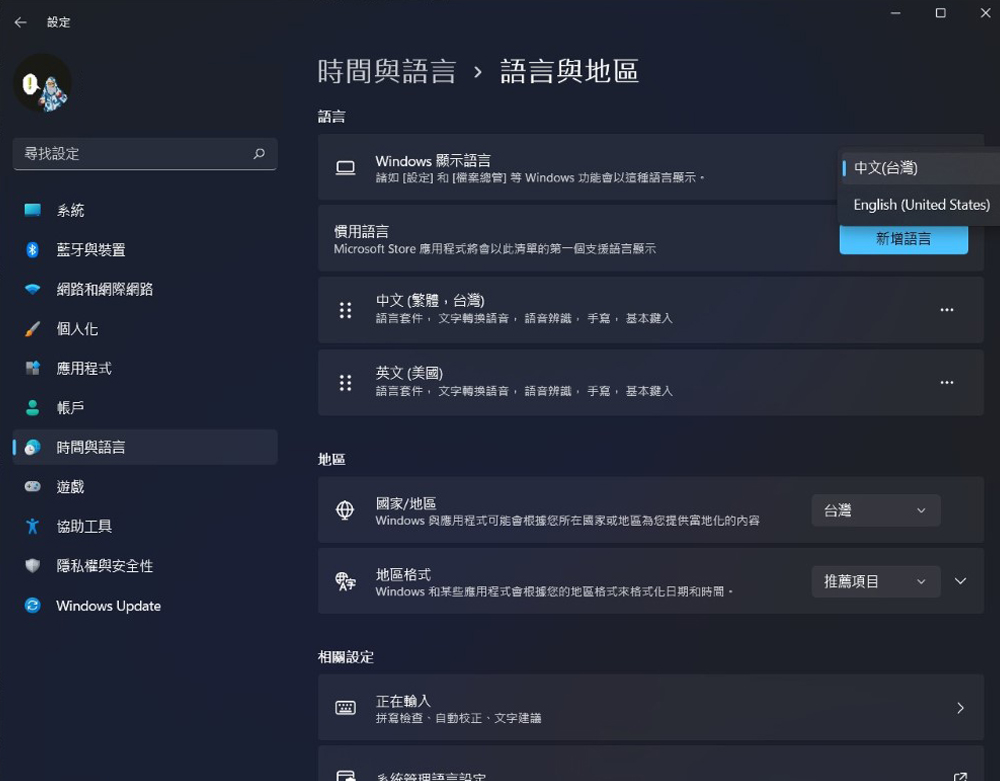The width and height of the screenshot is (1000, 781).
Task: Click the 協助工具 accessibility icon
Action: [33, 527]
